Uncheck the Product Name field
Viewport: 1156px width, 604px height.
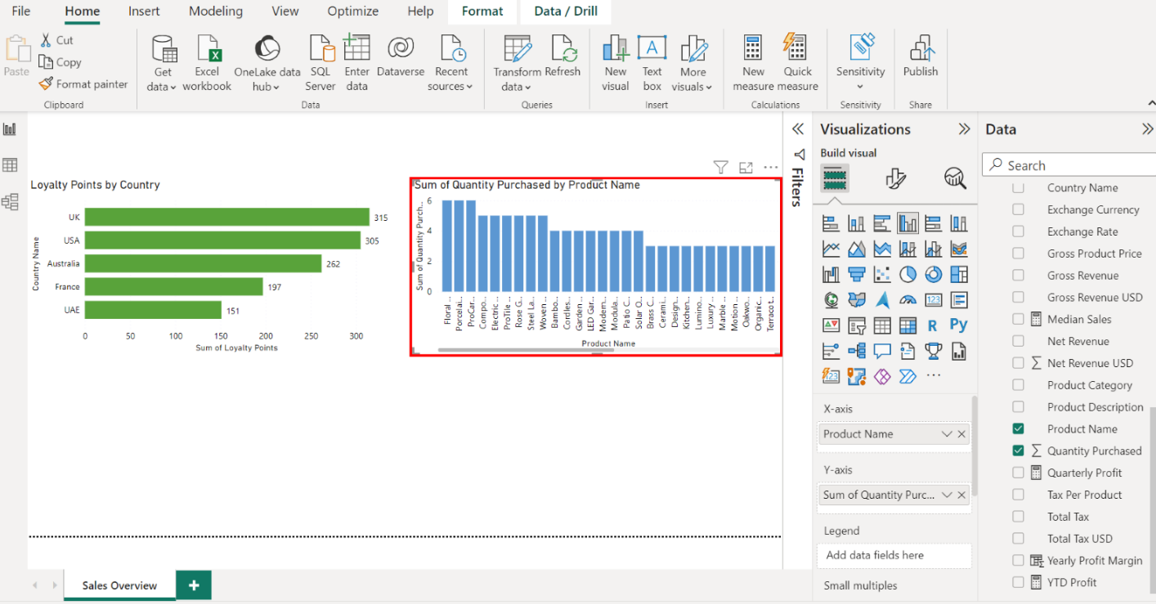pyautogui.click(x=1018, y=429)
